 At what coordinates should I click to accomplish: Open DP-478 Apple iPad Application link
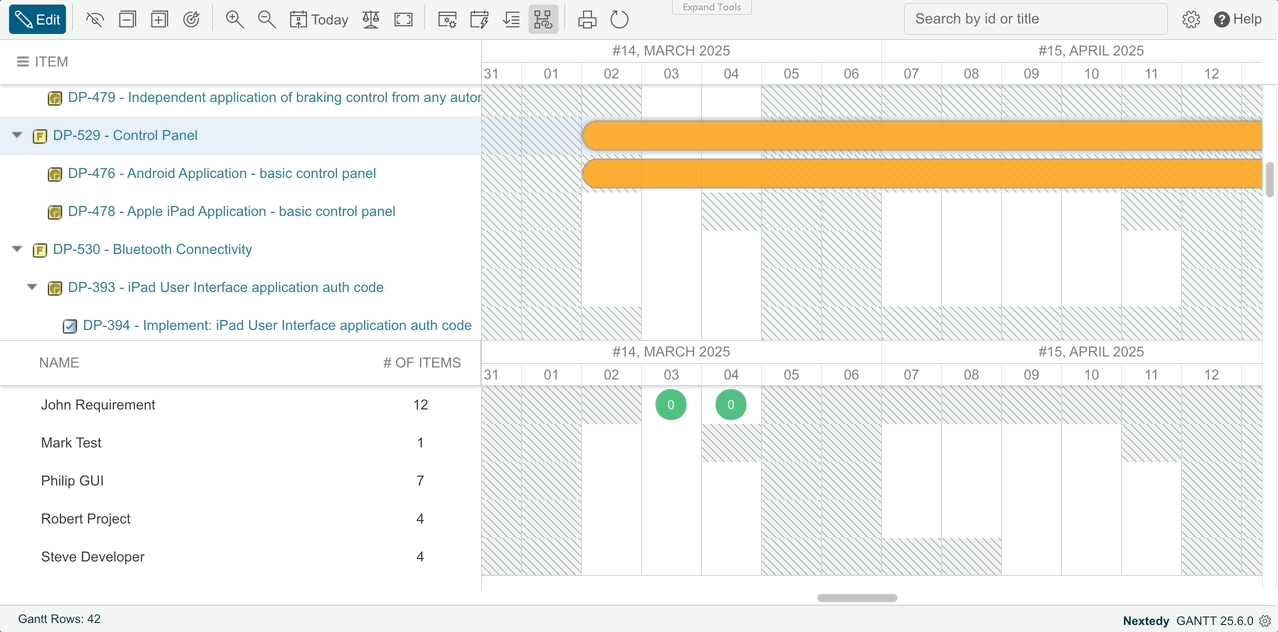click(x=232, y=212)
